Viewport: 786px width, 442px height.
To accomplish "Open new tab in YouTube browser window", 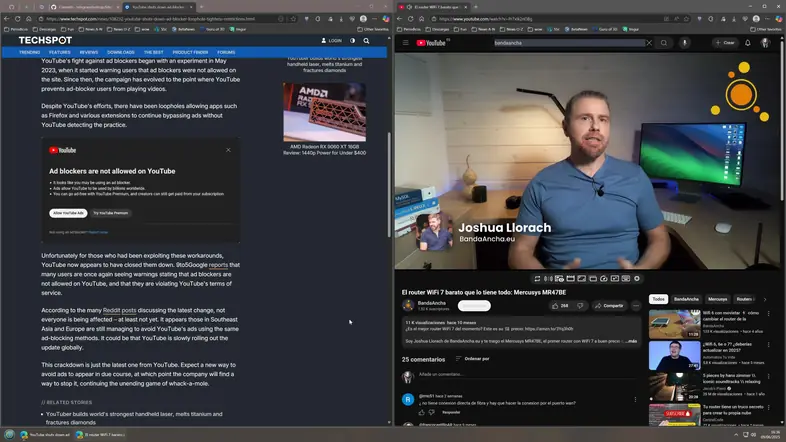I will (x=475, y=7).
